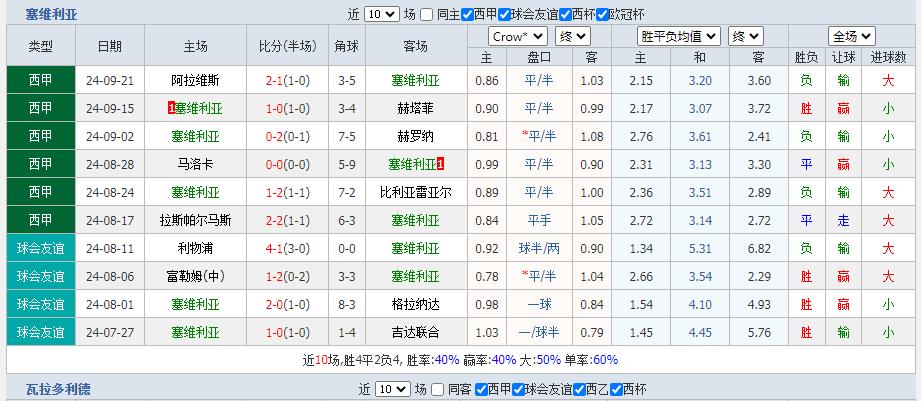This screenshot has width=921, height=401.
Task: Click the 2-1 score for 阿拉维斯 match
Action: 279,80
